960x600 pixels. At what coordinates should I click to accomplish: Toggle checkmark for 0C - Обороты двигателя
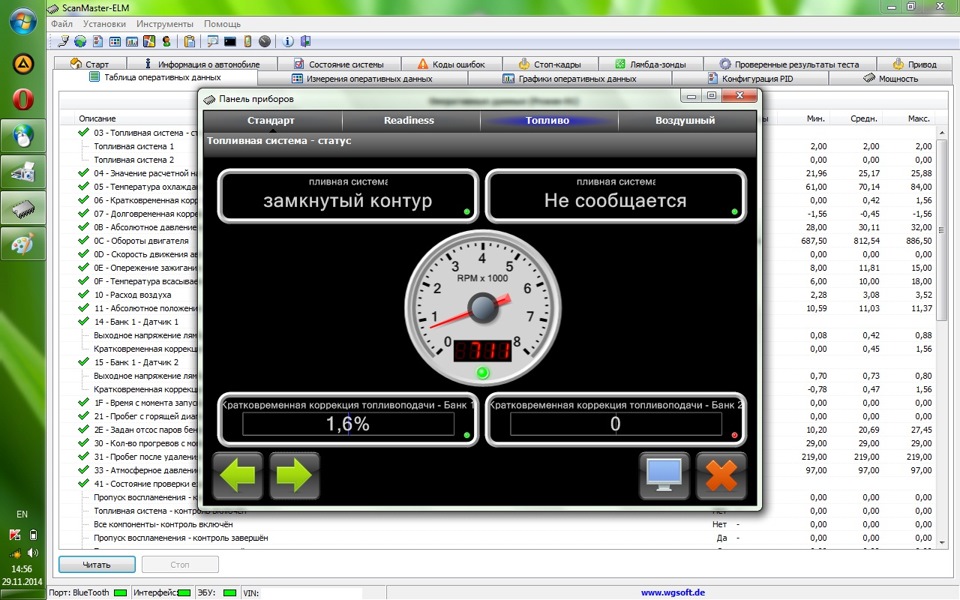tap(84, 240)
